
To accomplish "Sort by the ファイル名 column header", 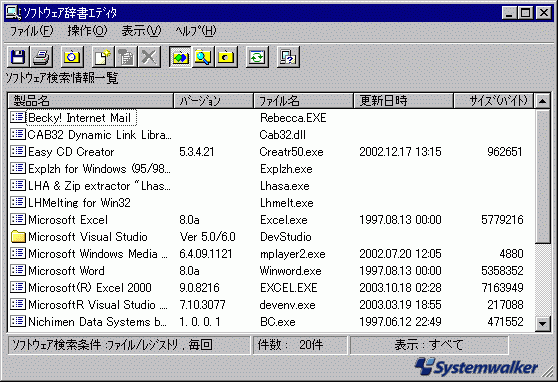I will (304, 101).
